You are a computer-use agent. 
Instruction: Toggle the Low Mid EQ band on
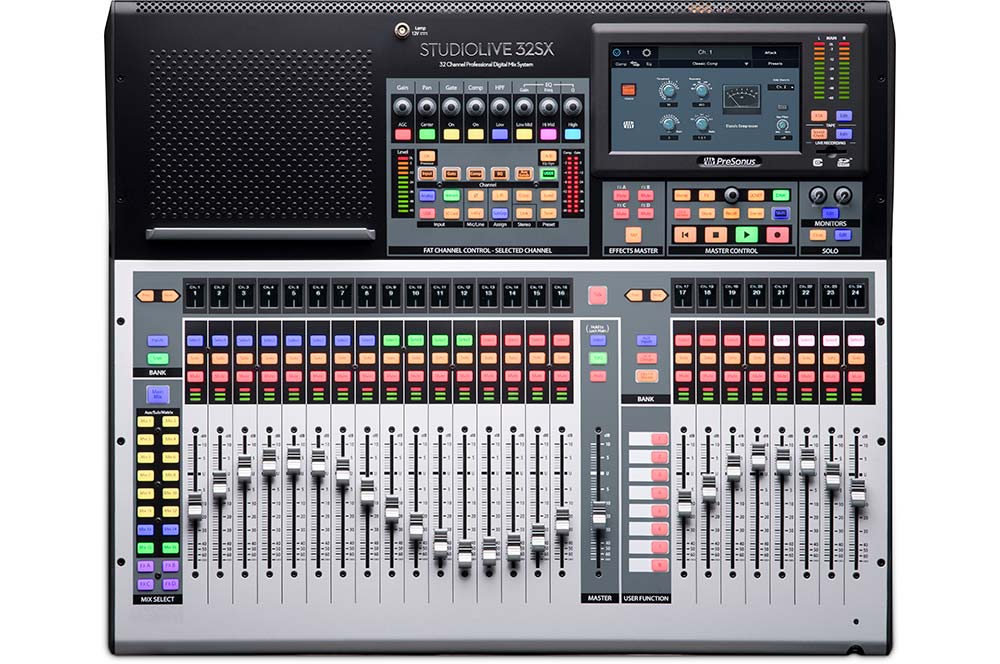(523, 132)
